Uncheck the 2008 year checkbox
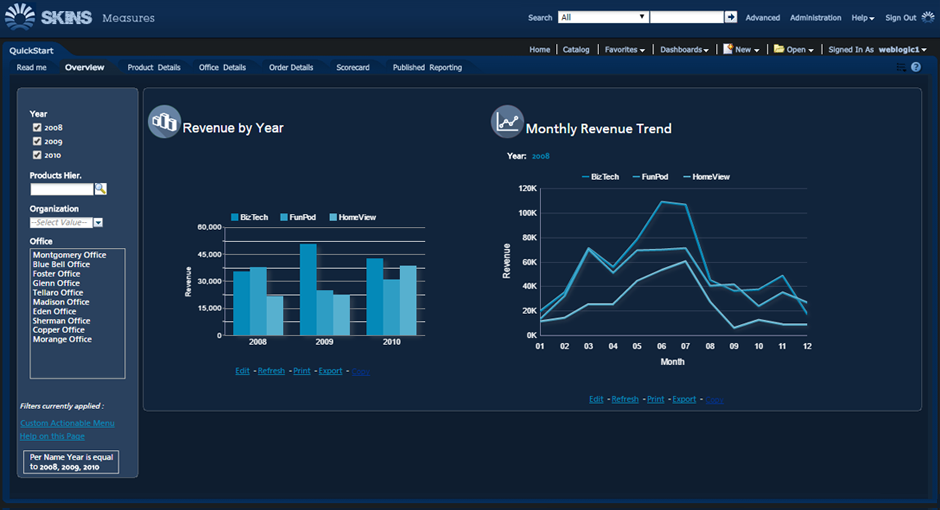The width and height of the screenshot is (940, 510). 37,127
